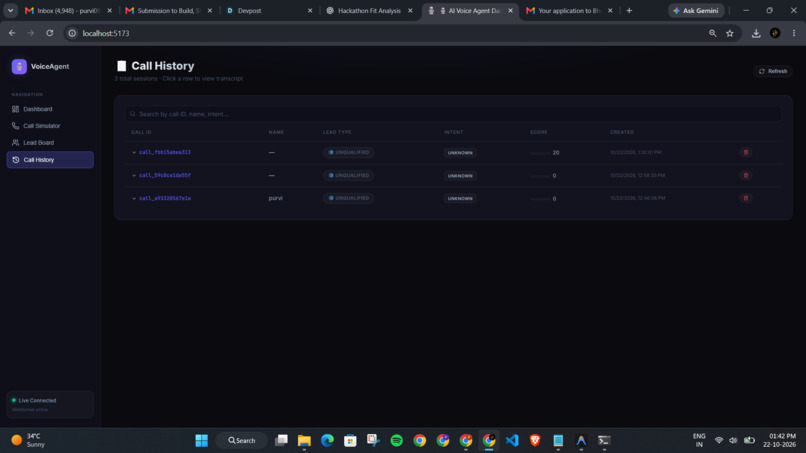Switch to the Submission to Build tab
This screenshot has width=806, height=453.
(169, 11)
